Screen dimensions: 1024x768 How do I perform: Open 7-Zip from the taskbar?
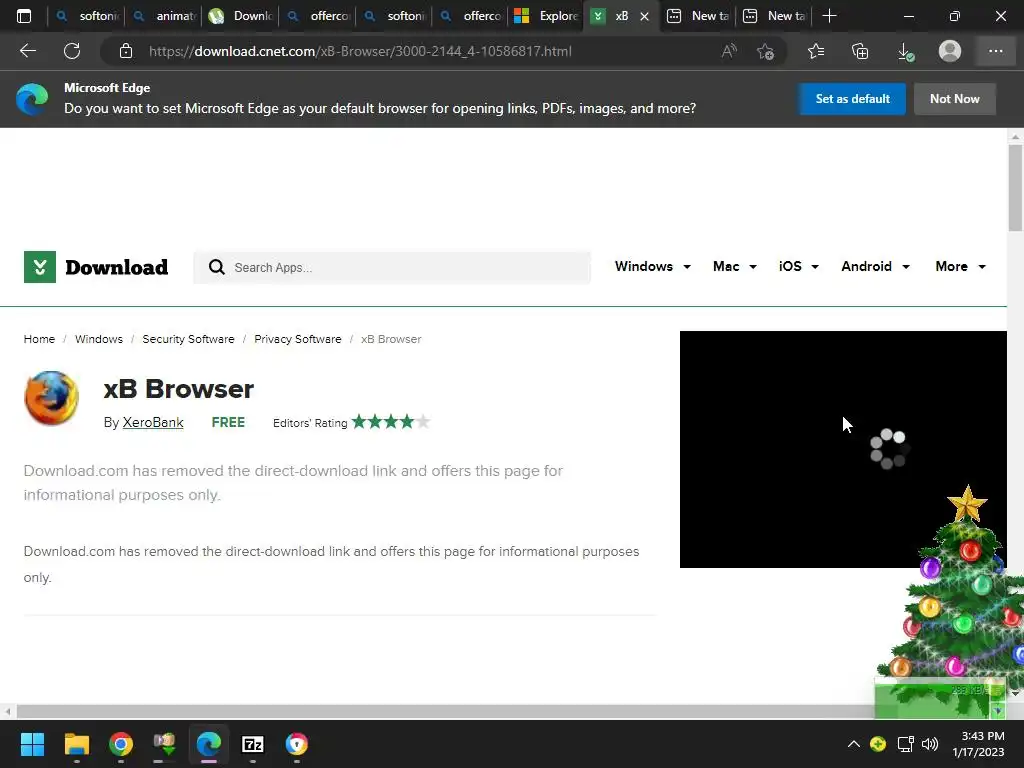point(253,744)
